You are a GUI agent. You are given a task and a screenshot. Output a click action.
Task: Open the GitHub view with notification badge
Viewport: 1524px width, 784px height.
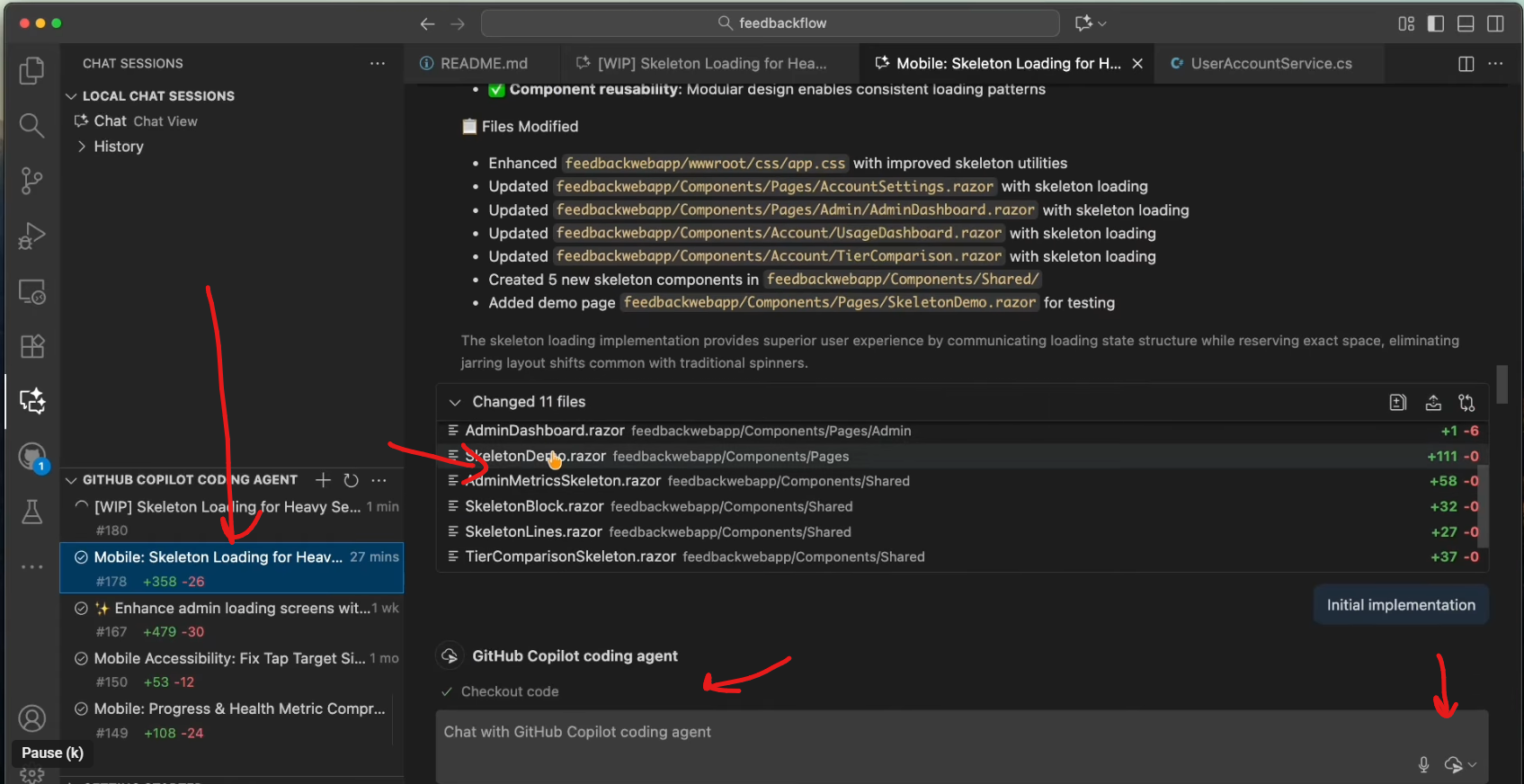[x=31, y=457]
